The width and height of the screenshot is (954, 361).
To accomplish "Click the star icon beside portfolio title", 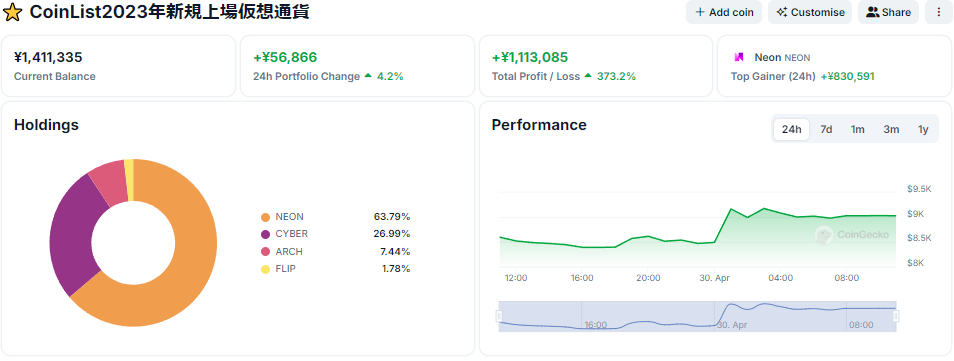I will coord(12,12).
